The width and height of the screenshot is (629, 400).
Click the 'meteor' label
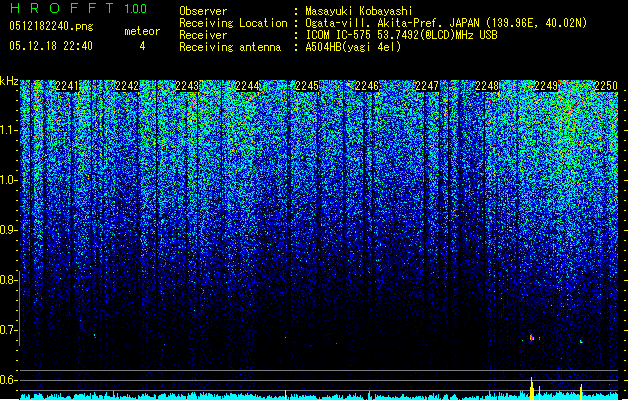click(142, 31)
